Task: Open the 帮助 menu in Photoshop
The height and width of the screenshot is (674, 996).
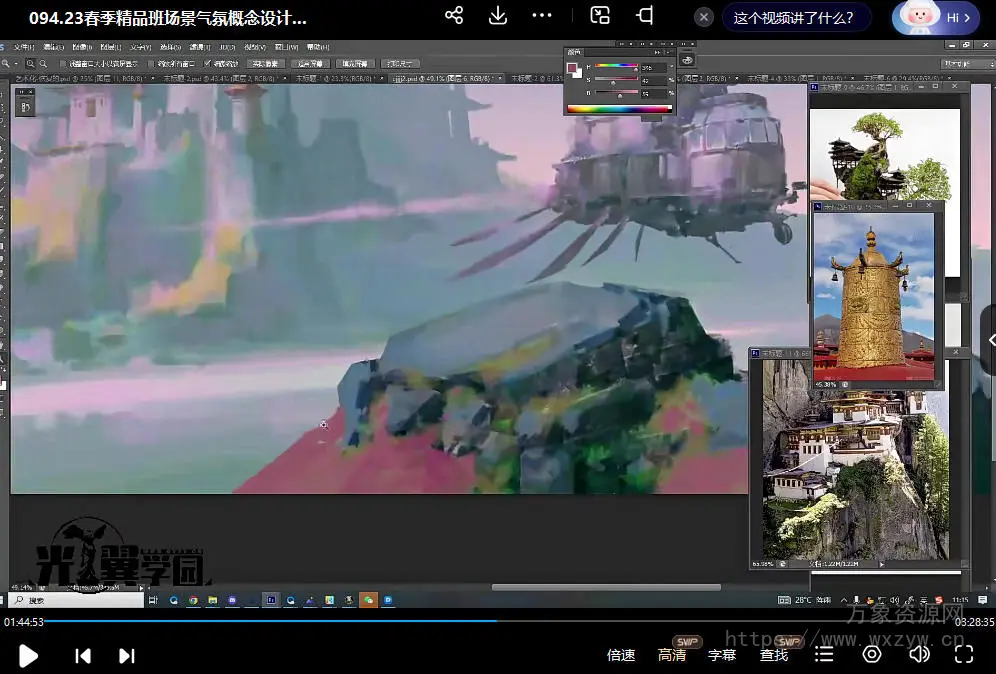Action: [x=316, y=47]
